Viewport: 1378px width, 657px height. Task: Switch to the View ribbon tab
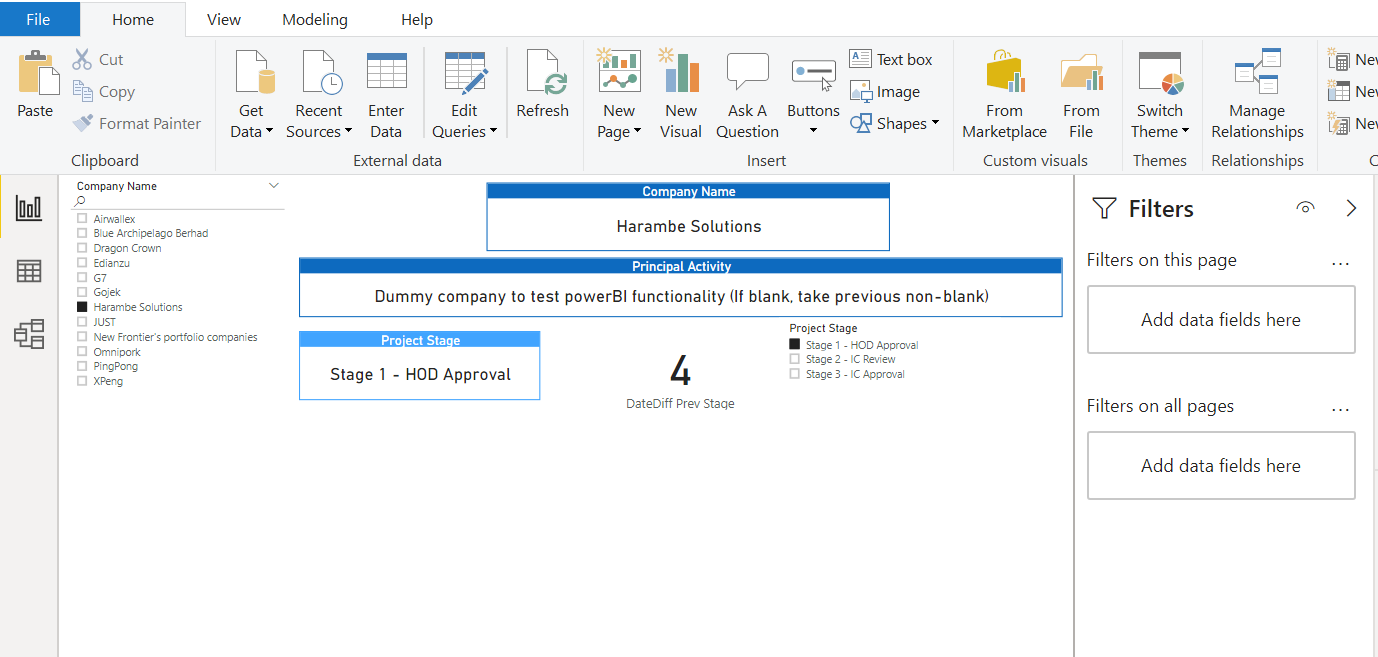click(x=224, y=19)
